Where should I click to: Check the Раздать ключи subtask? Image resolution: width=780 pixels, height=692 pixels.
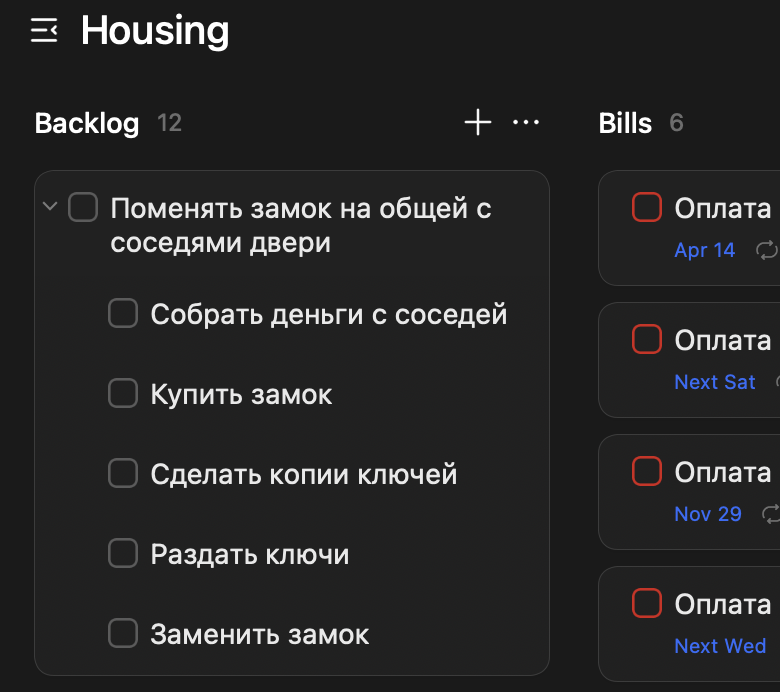[122, 553]
